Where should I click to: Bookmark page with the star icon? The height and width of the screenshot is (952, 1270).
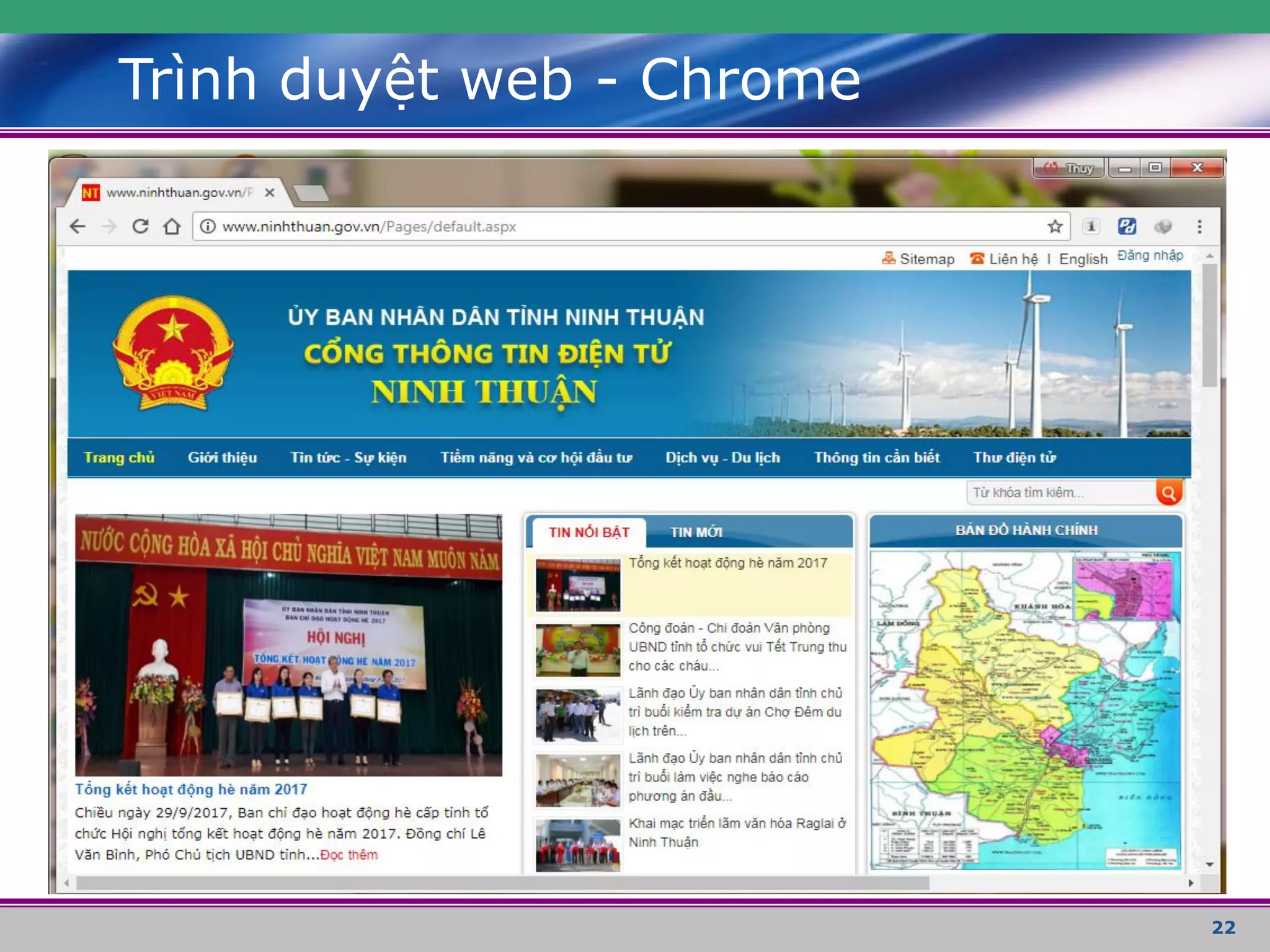pyautogui.click(x=1055, y=226)
